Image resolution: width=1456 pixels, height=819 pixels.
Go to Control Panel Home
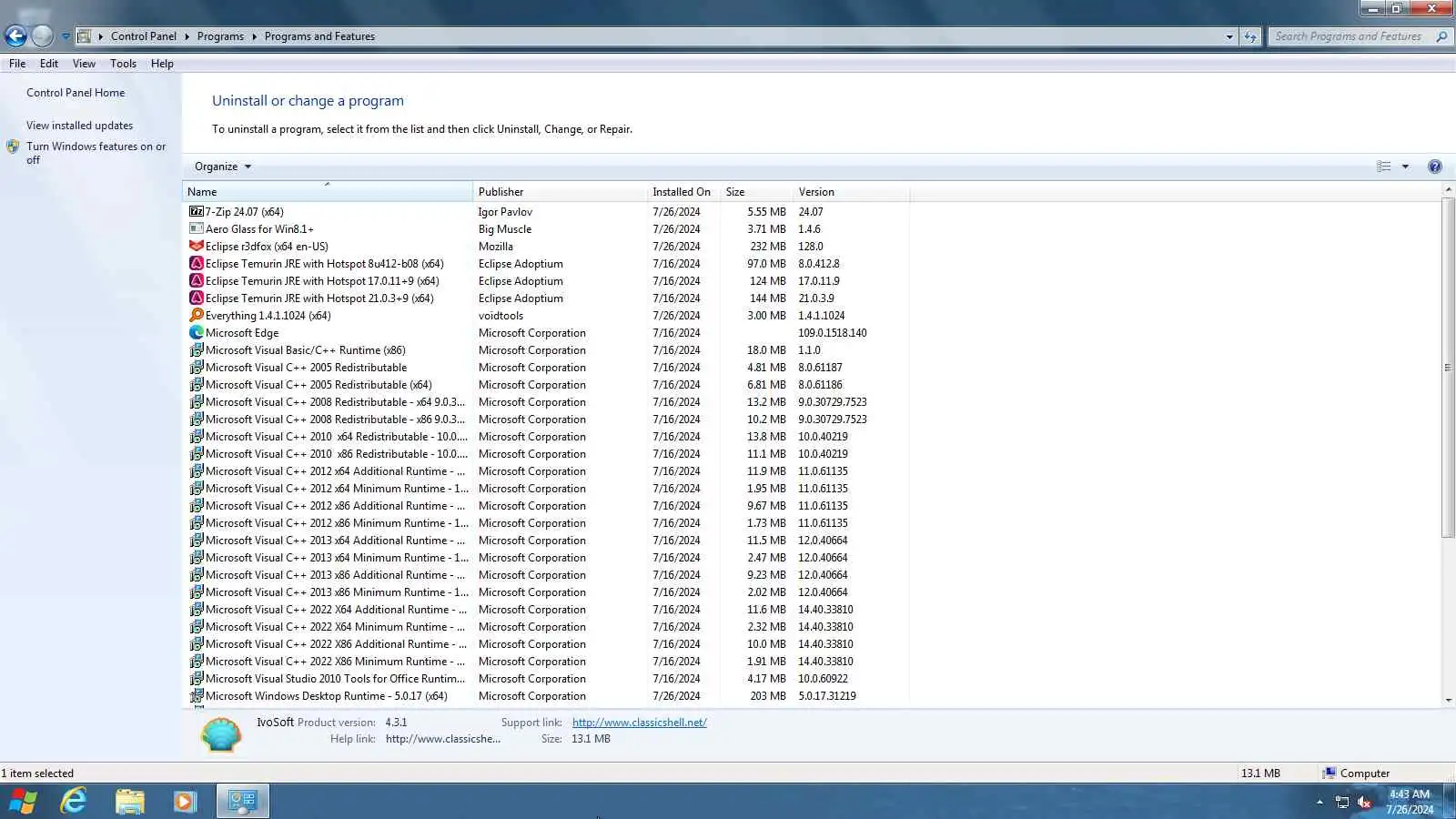pos(76,93)
